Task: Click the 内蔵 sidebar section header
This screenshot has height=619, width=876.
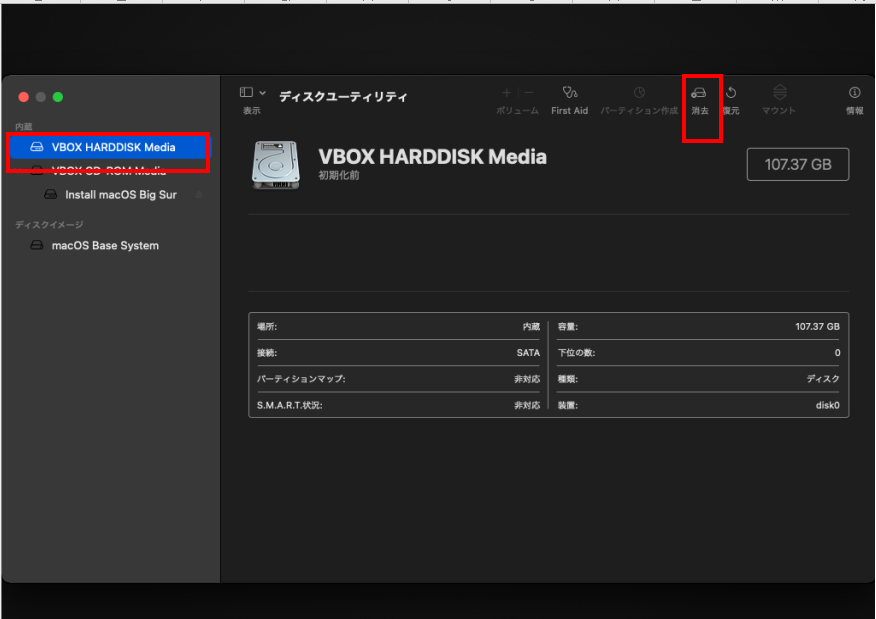Action: point(23,127)
